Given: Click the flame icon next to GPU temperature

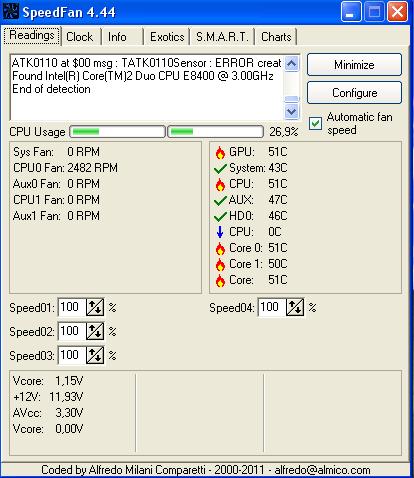Looking at the screenshot, I should 220,152.
